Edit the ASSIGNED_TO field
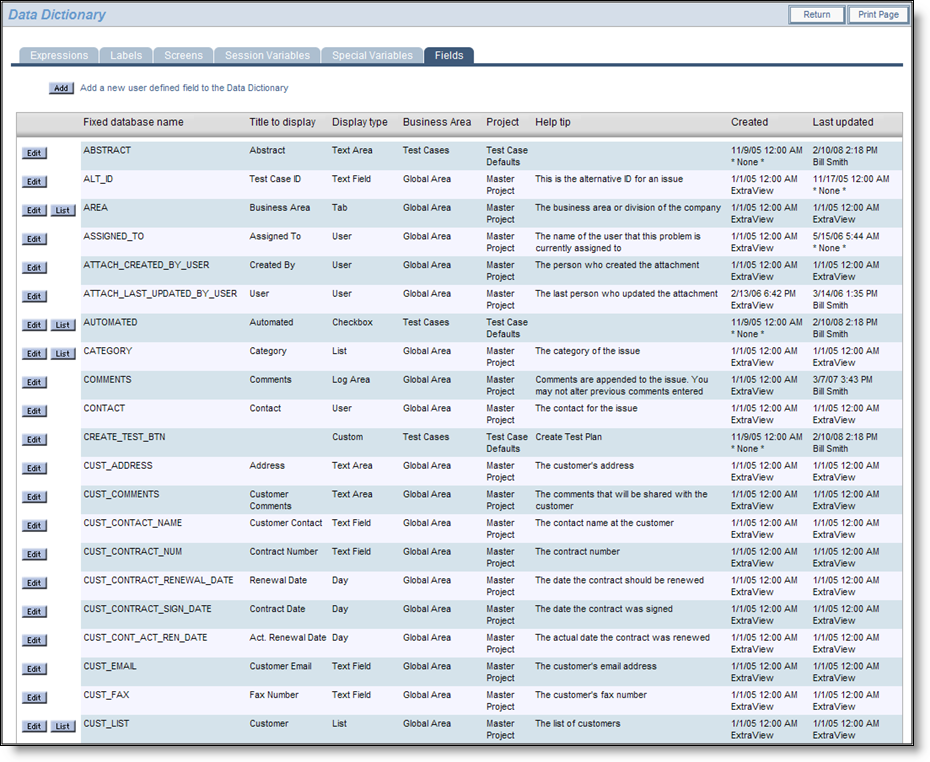The height and width of the screenshot is (762, 930). [34, 239]
